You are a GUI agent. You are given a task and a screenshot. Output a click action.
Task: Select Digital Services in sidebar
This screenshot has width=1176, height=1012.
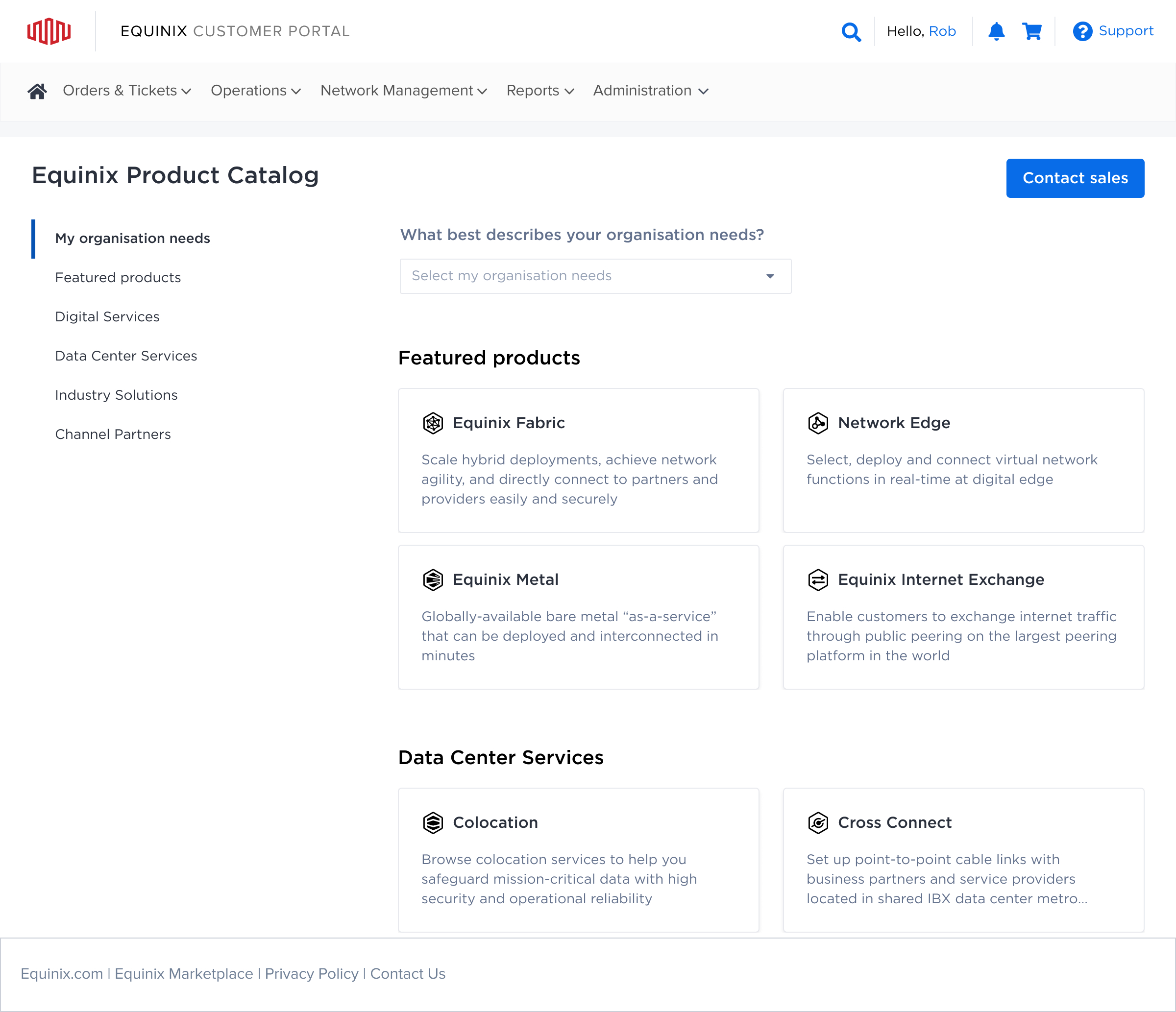pos(107,316)
